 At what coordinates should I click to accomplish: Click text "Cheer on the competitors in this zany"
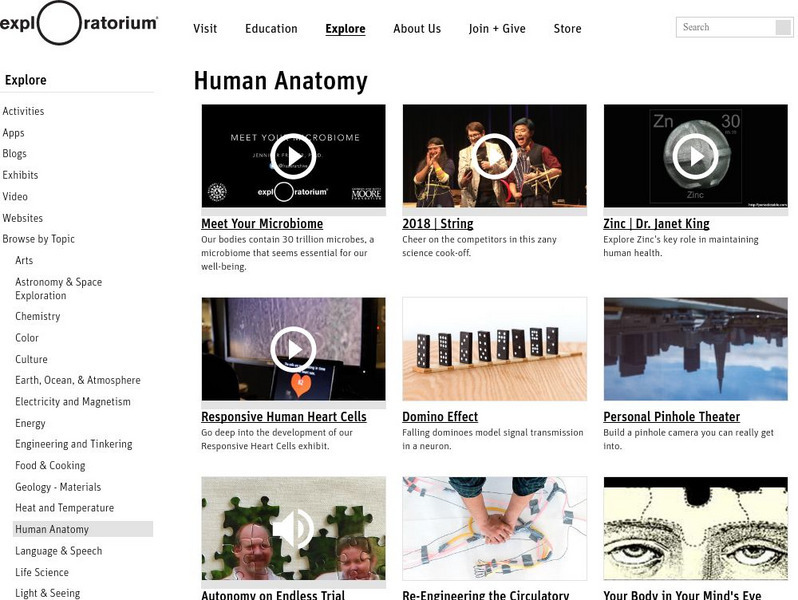[x=479, y=239]
